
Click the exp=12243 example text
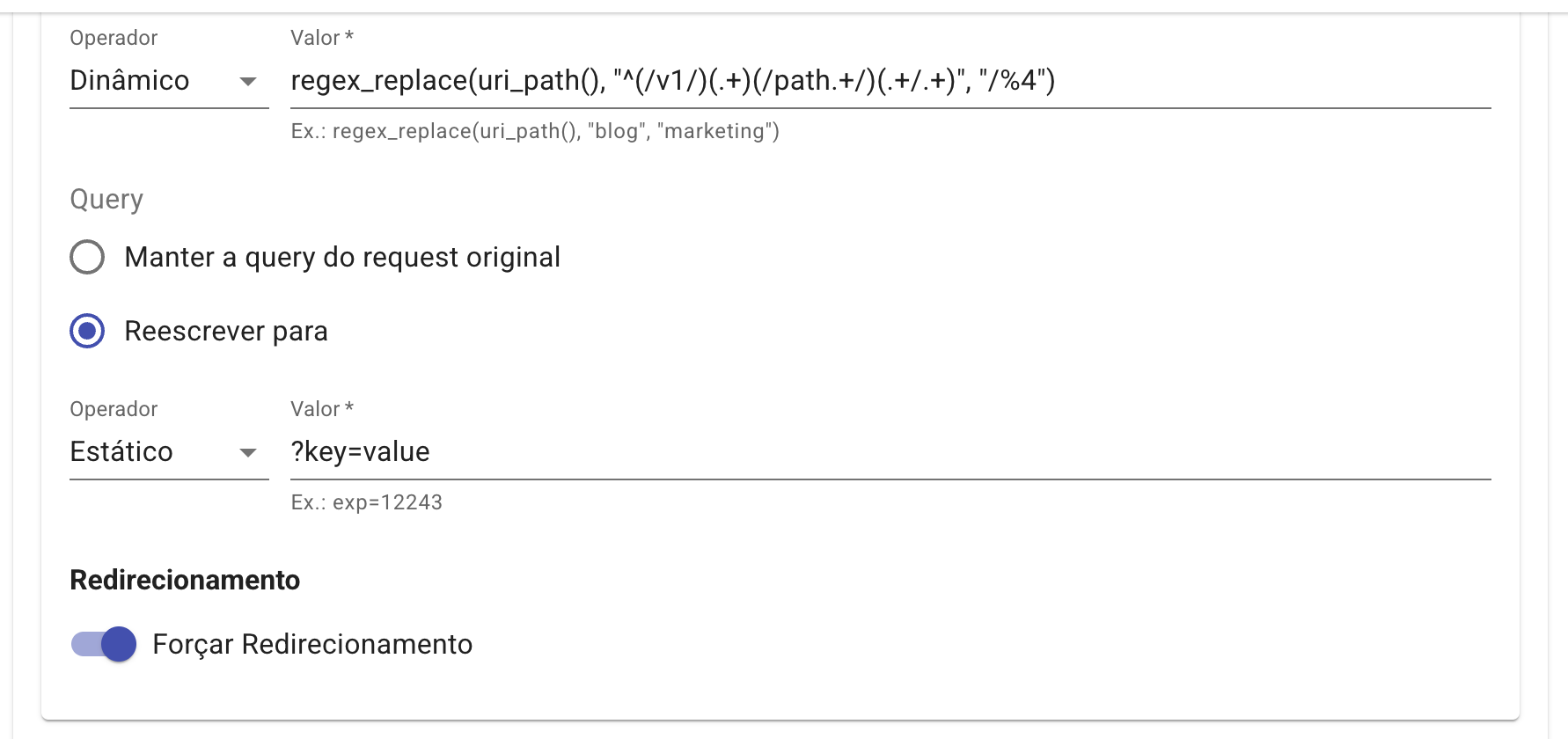tap(368, 502)
